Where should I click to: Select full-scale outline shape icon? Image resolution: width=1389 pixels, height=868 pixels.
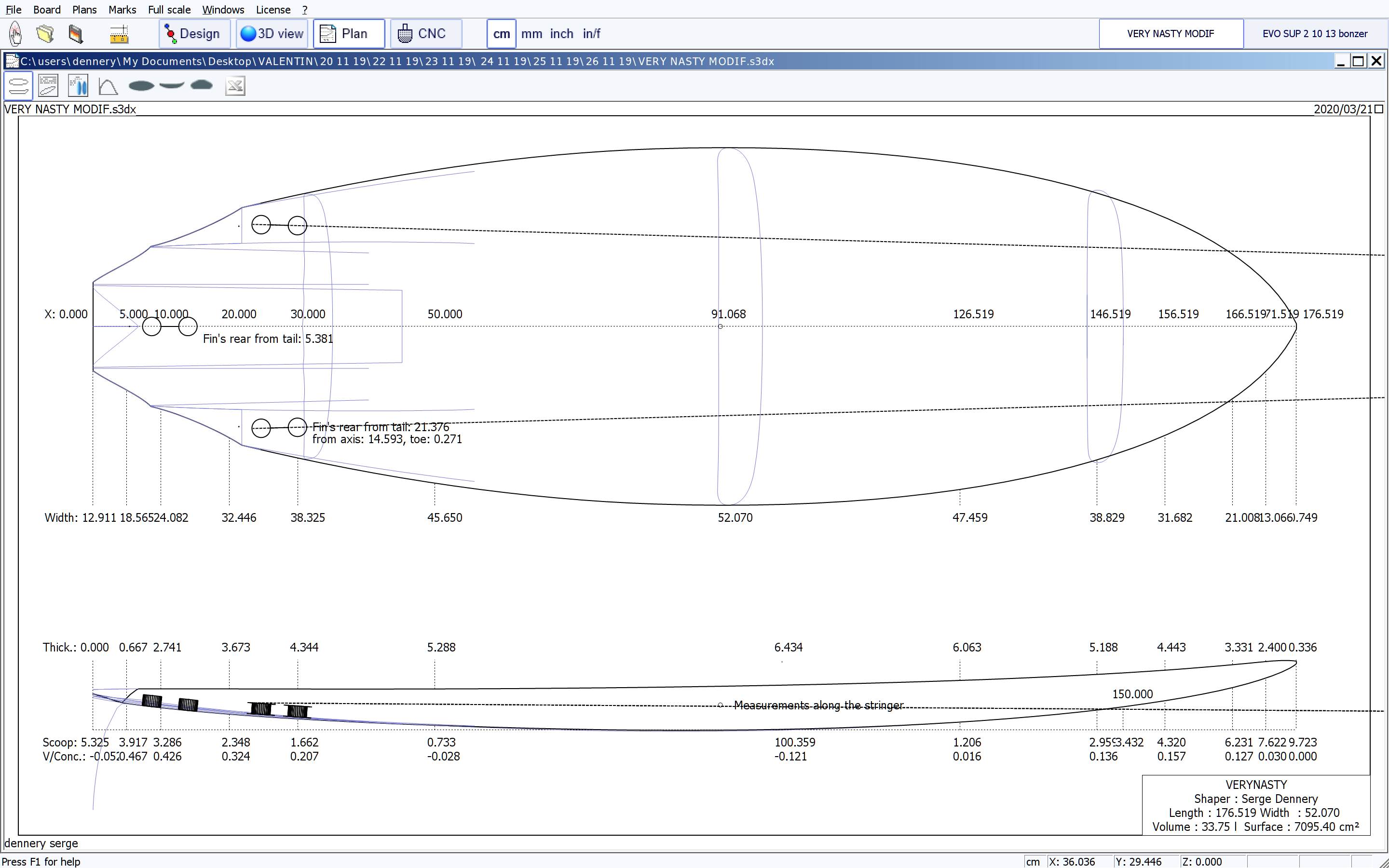coord(141,86)
